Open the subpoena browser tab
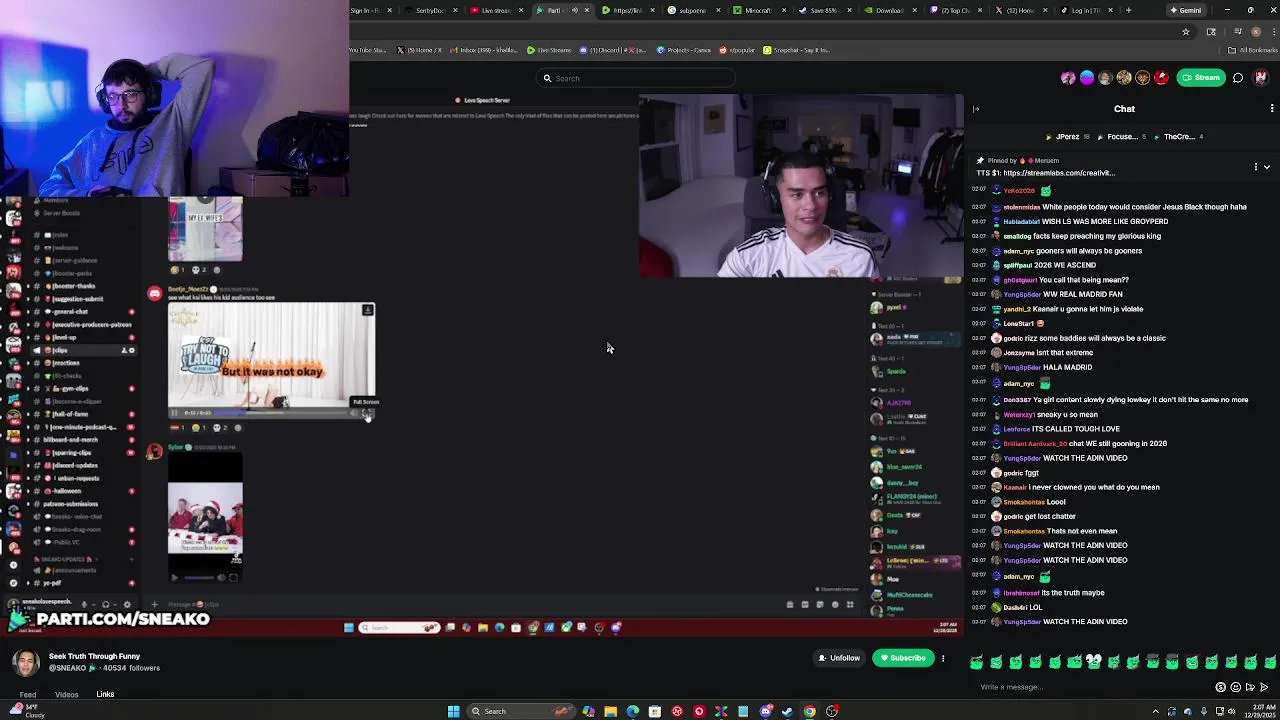 coord(693,10)
